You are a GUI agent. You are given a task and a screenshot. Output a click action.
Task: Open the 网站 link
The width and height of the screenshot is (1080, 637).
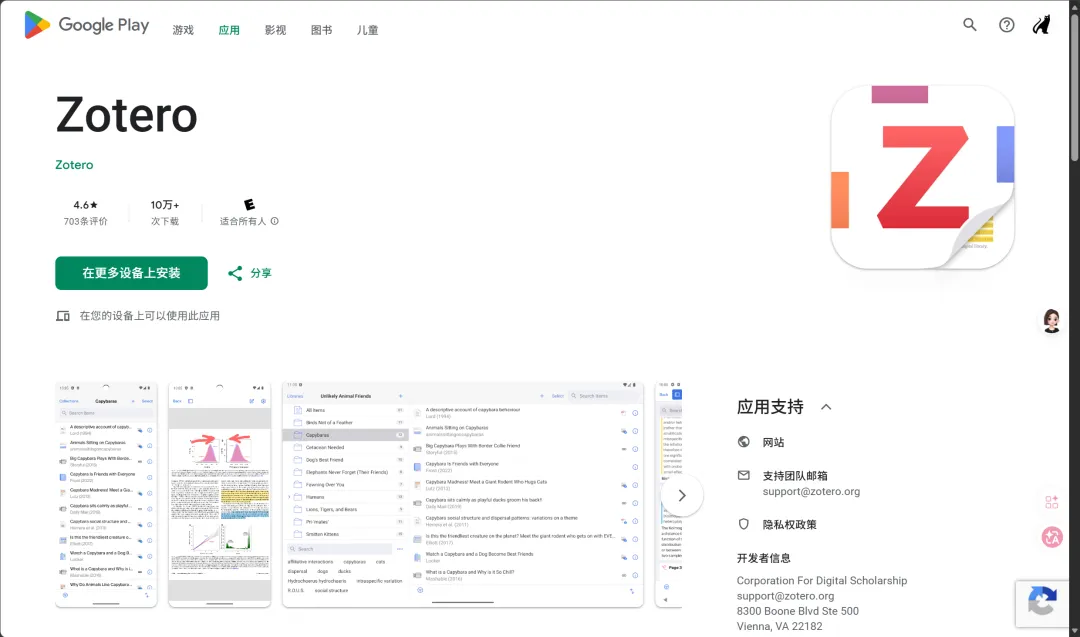[773, 442]
